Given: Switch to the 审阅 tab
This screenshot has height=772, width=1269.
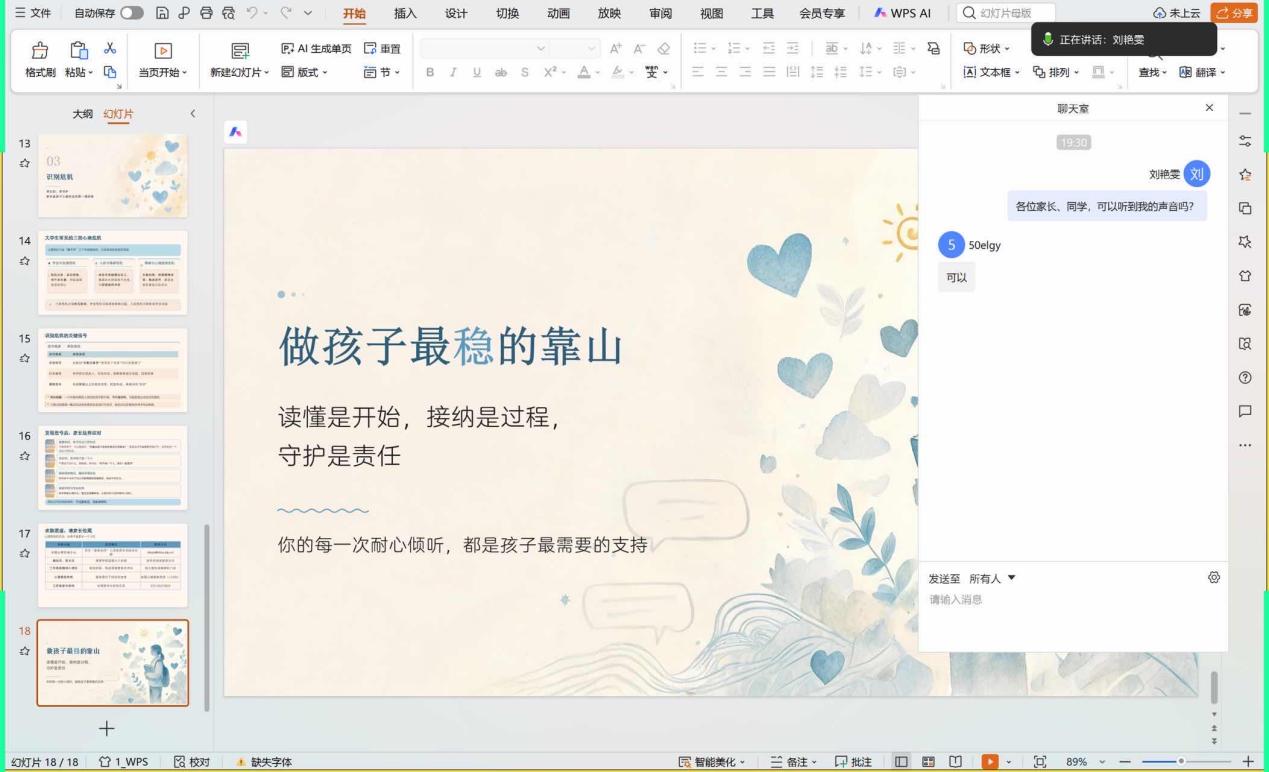Looking at the screenshot, I should coord(660,13).
